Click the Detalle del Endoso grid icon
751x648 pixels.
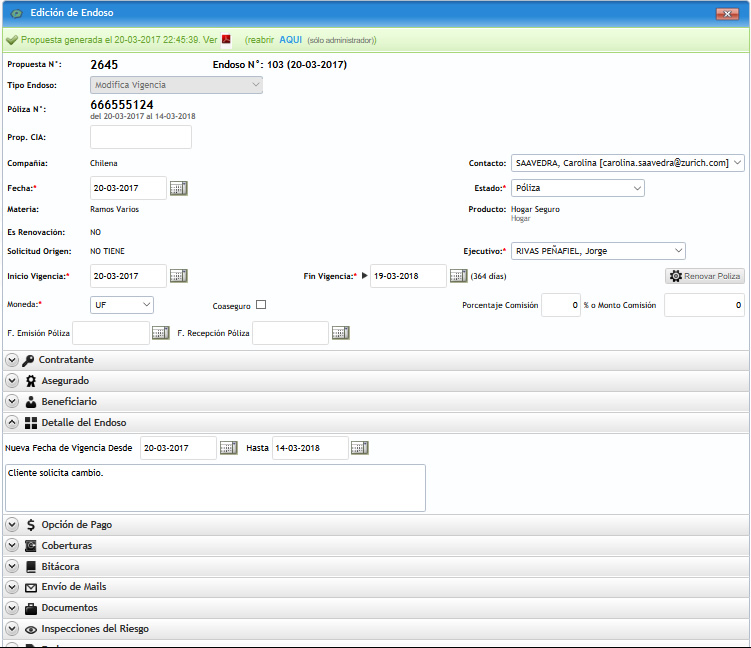pos(31,422)
